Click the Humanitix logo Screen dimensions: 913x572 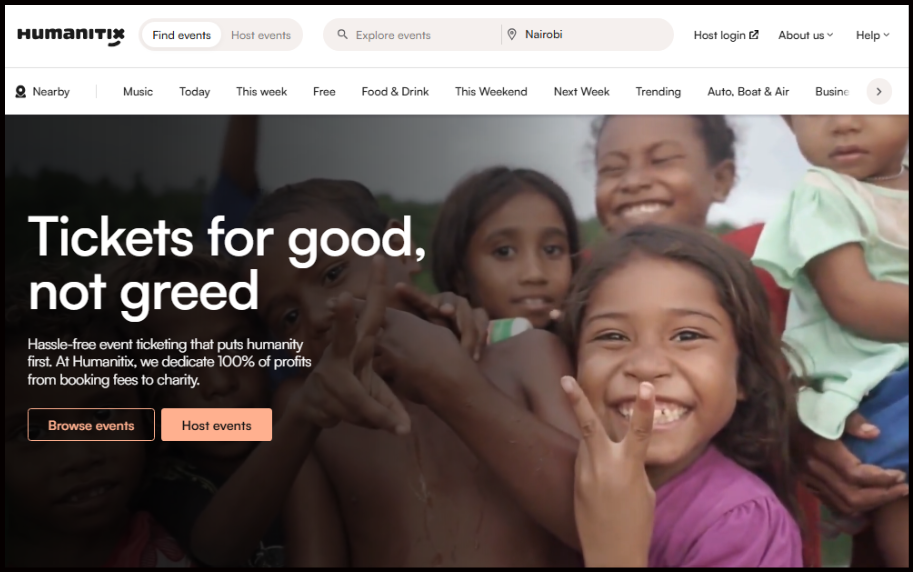(x=71, y=36)
